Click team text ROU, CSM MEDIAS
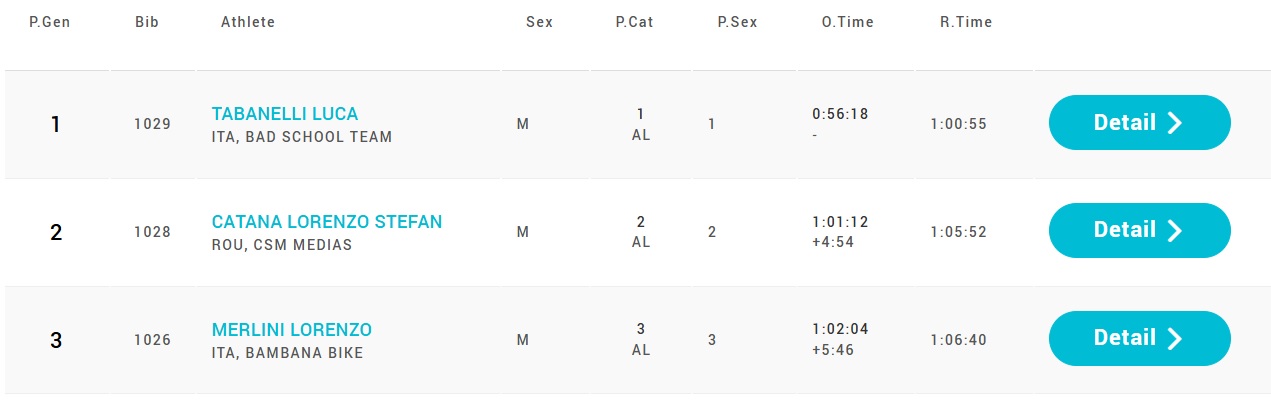 click(x=282, y=245)
